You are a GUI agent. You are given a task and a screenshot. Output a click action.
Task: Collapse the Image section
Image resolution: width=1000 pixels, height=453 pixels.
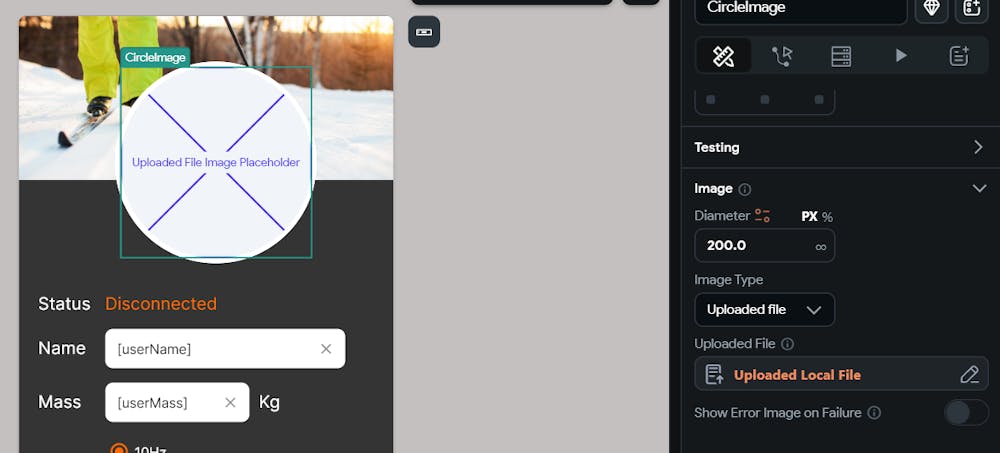(979, 189)
